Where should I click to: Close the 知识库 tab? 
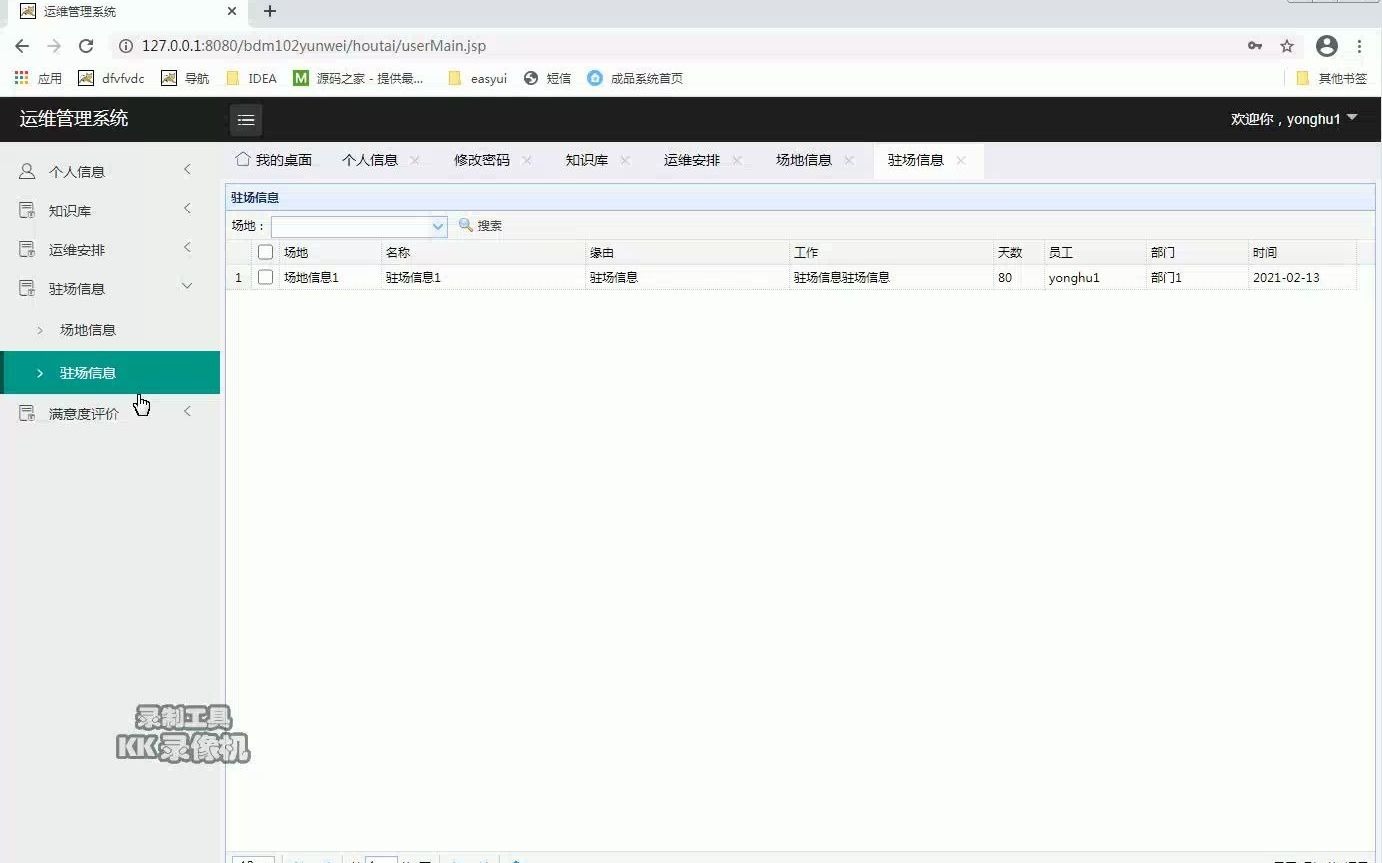pos(625,160)
